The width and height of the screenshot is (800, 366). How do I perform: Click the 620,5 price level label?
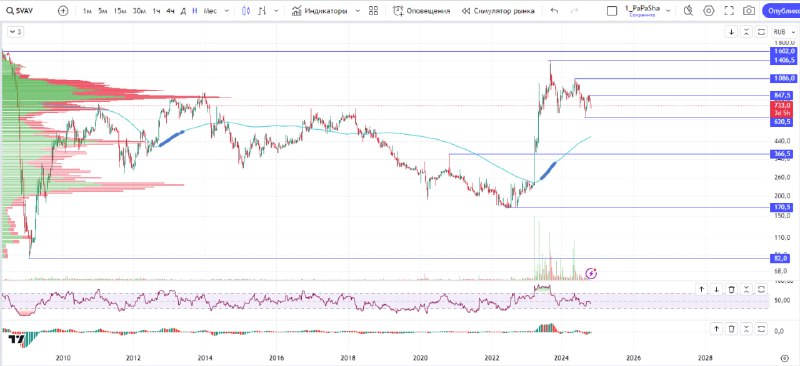click(783, 123)
